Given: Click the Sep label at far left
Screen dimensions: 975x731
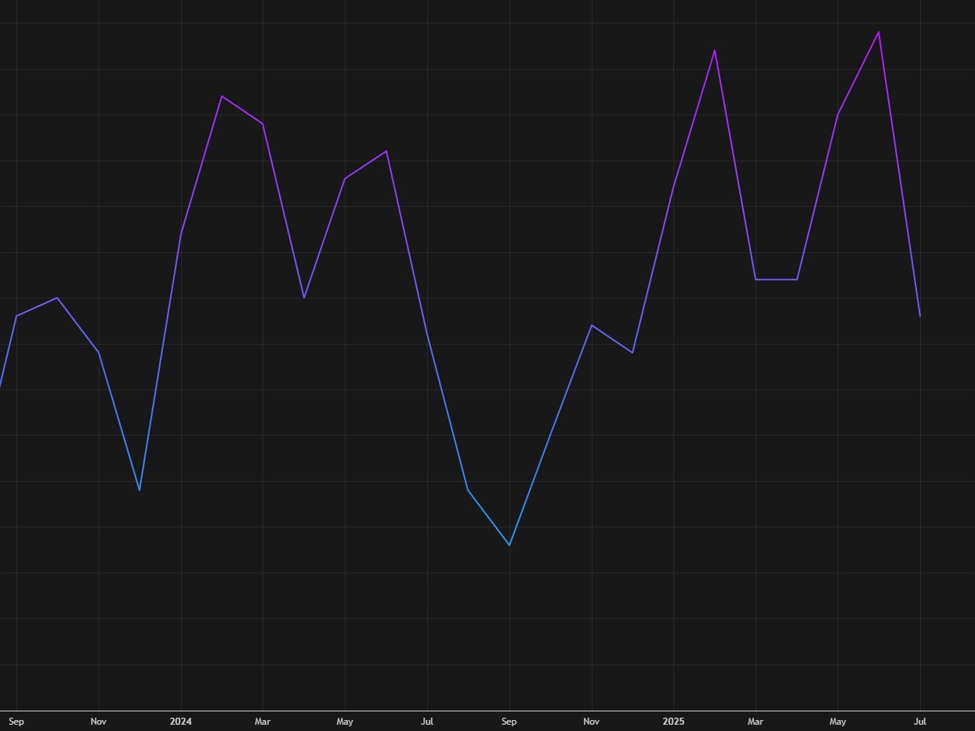Looking at the screenshot, I should point(14,721).
